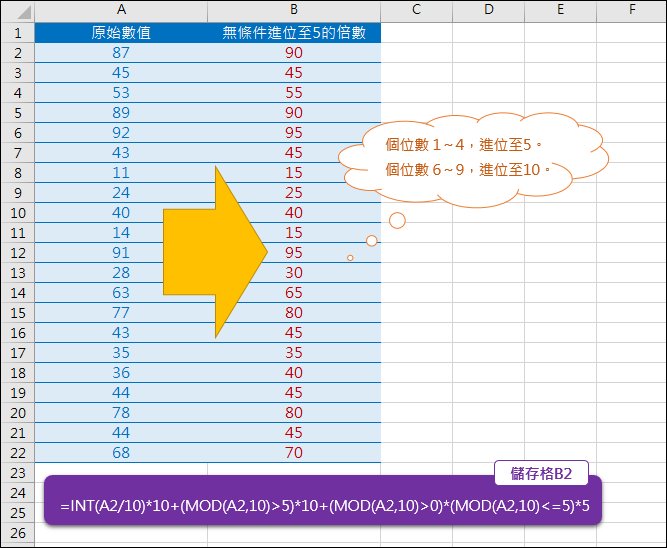Viewport: 667px width, 548px height.
Task: Click header cell 無條件進位至5的倍數
Action: (294, 33)
